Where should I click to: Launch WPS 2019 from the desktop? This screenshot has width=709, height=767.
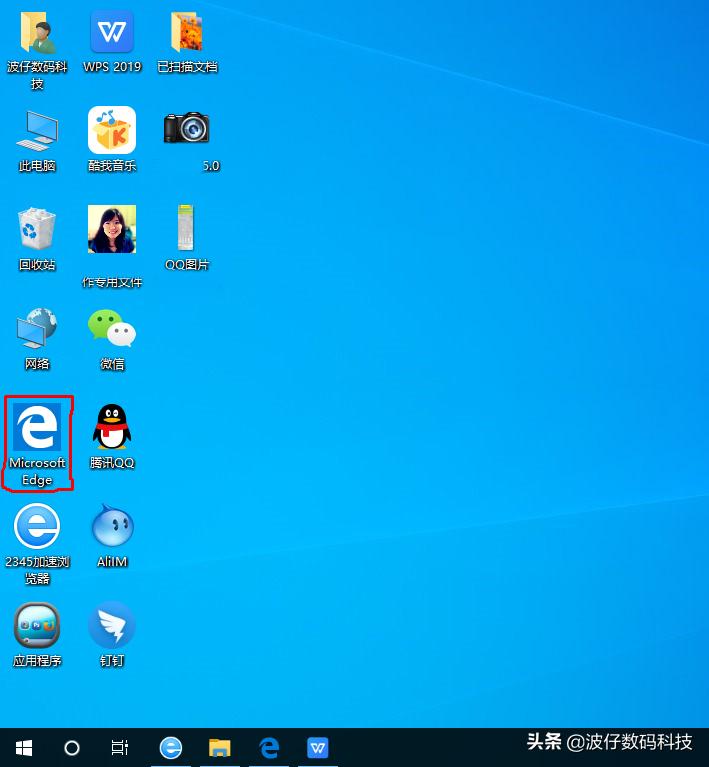(112, 32)
